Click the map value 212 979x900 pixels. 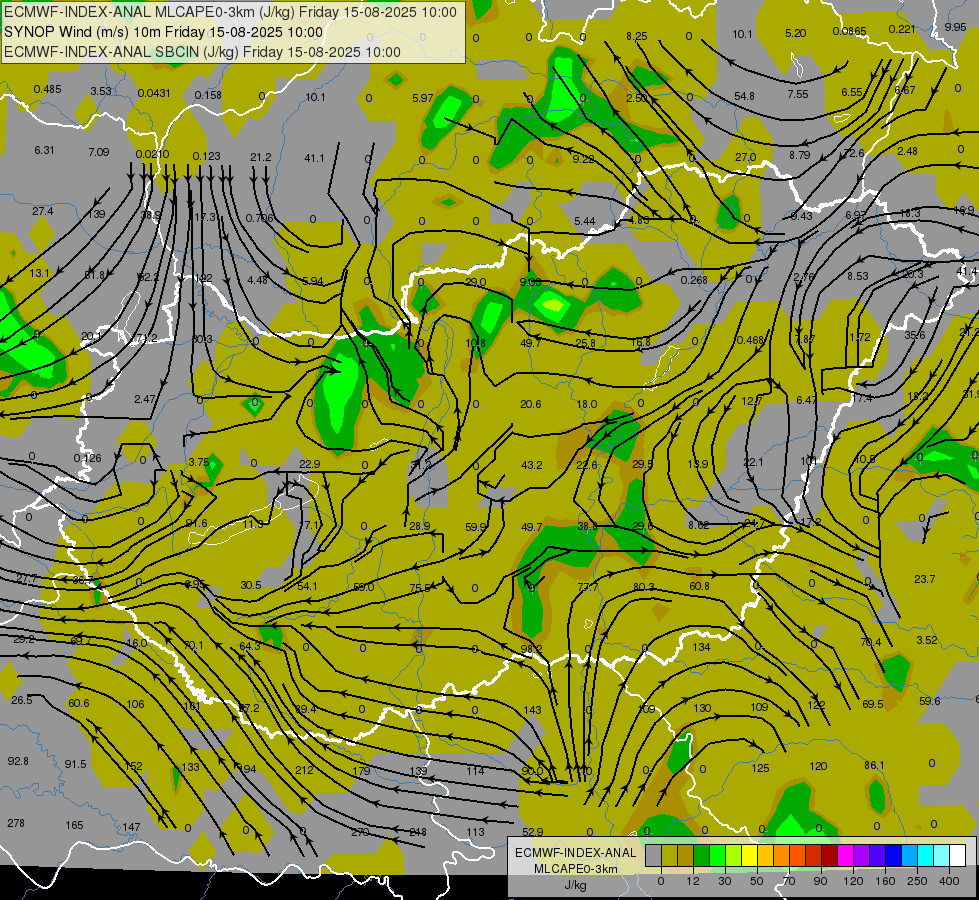point(304,769)
